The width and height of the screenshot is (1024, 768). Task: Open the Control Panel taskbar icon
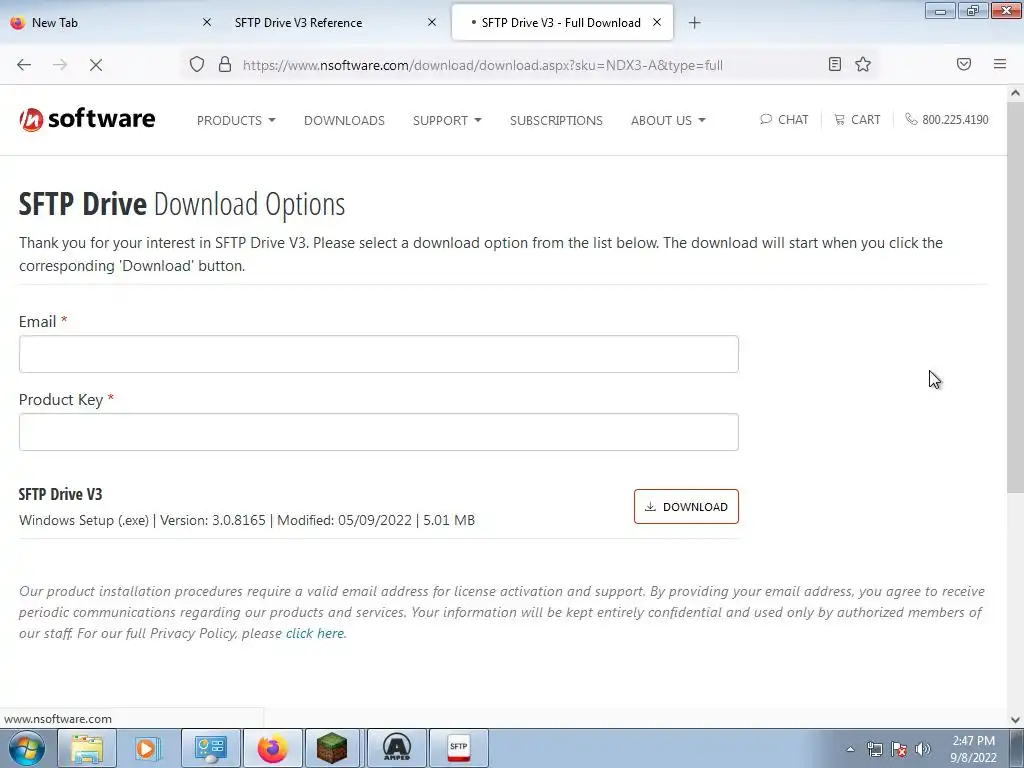(x=210, y=748)
